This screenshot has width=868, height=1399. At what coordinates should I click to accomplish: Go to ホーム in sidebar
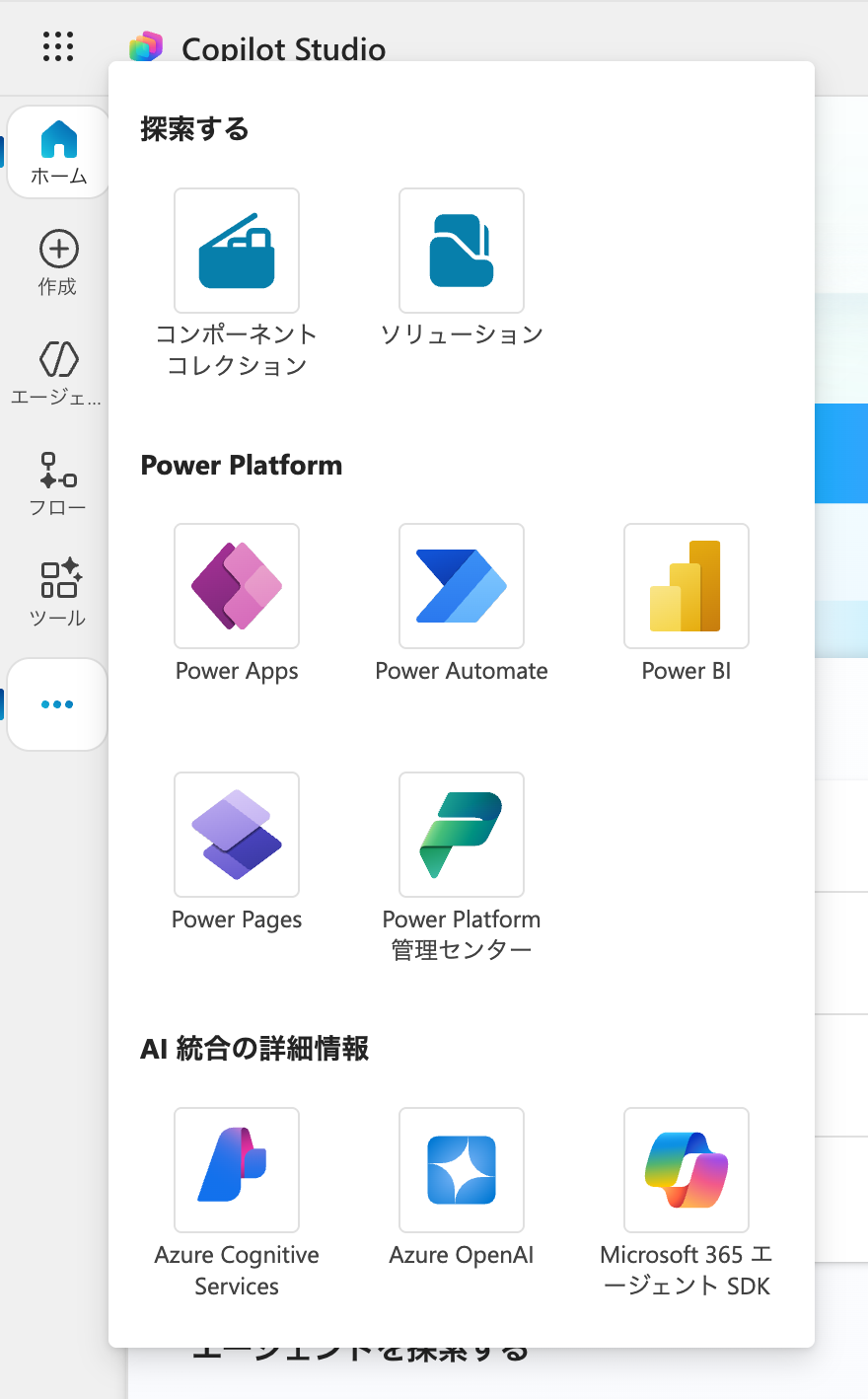[59, 152]
